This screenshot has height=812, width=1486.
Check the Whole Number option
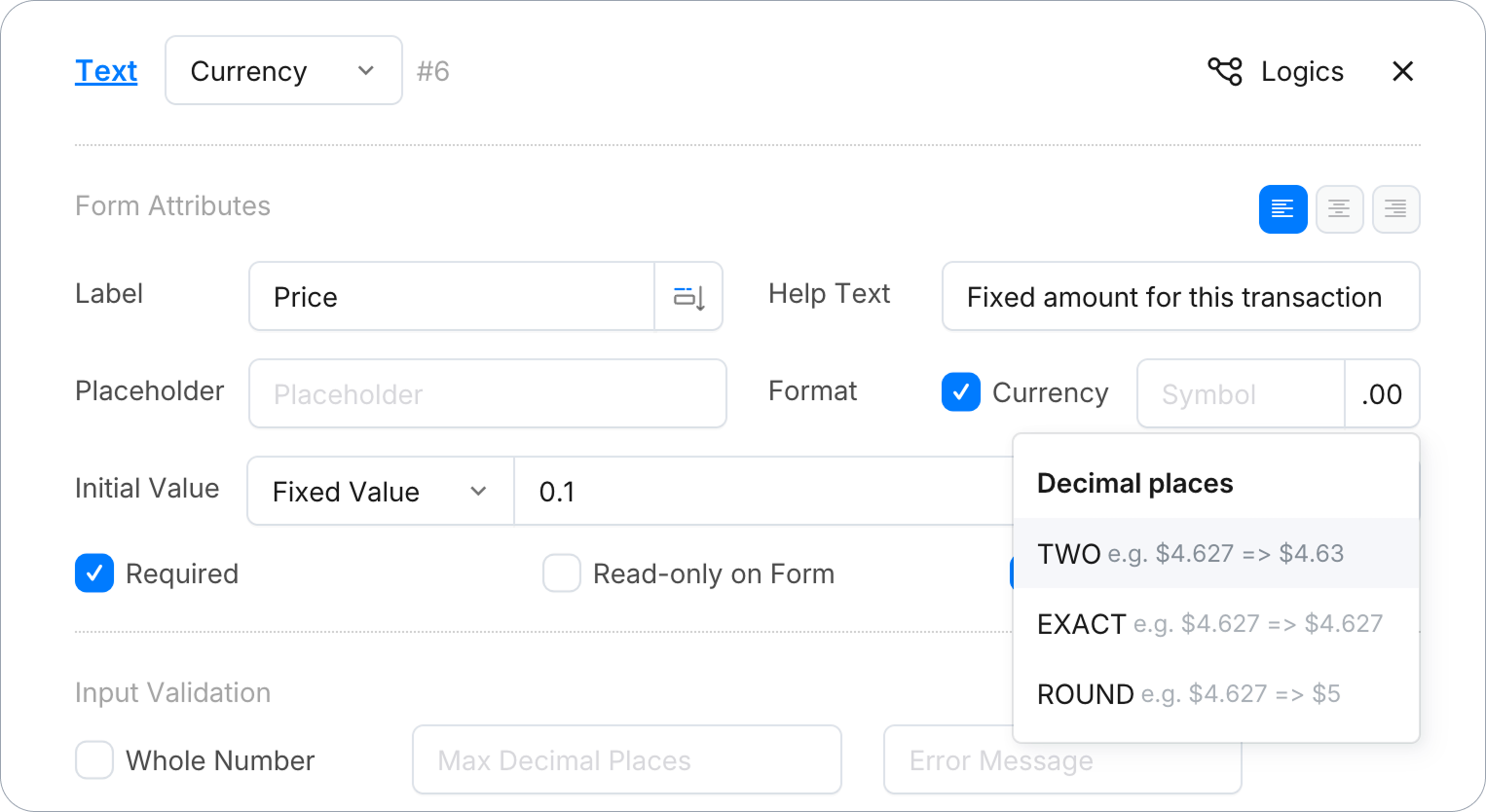(x=94, y=760)
